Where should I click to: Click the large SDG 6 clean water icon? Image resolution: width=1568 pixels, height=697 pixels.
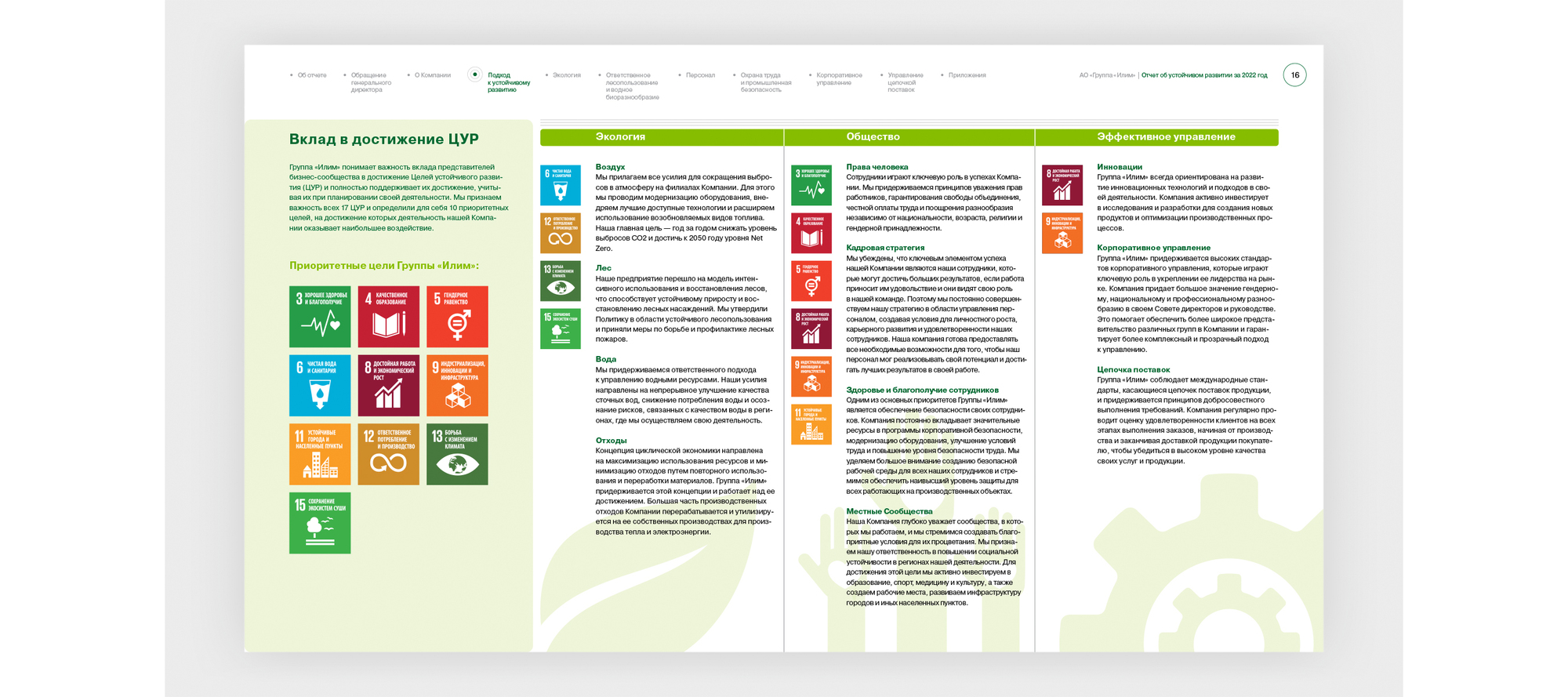[320, 386]
